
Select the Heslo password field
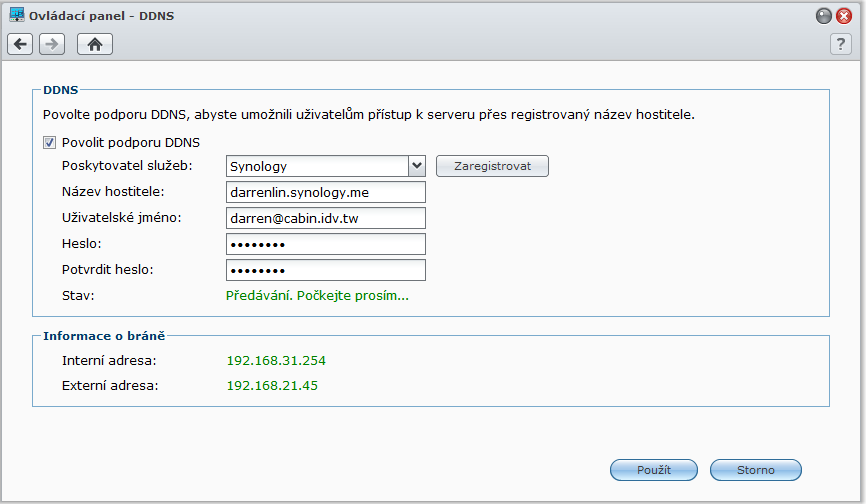click(x=326, y=244)
